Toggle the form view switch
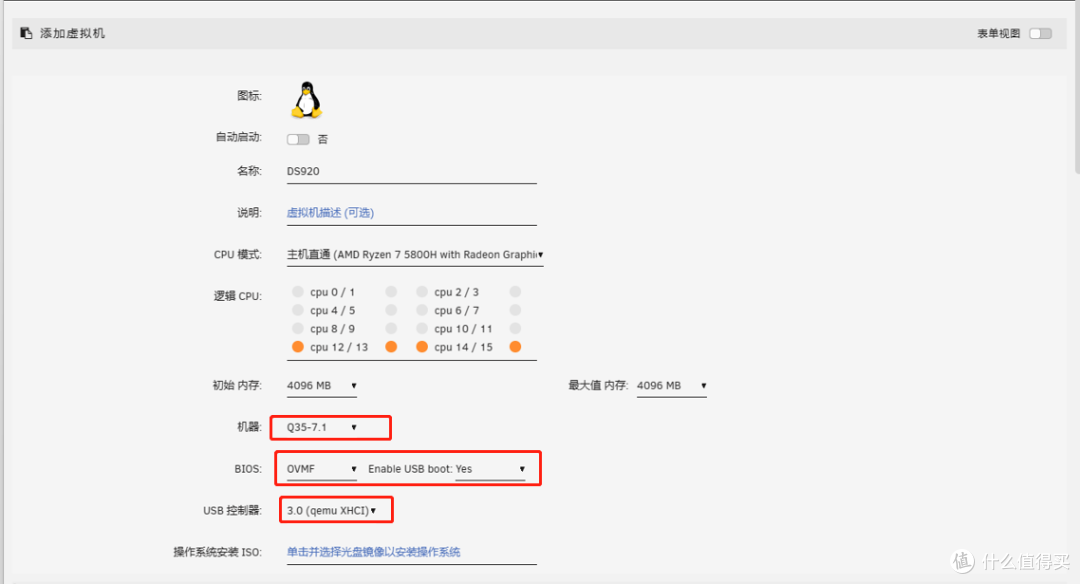 (x=1040, y=33)
